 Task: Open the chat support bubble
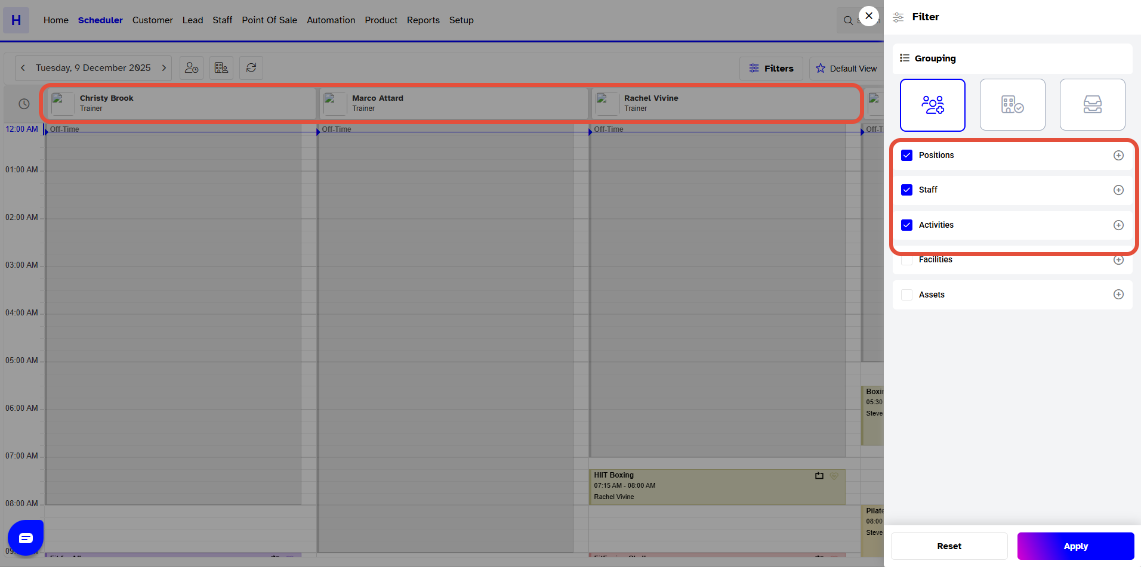click(x=26, y=538)
